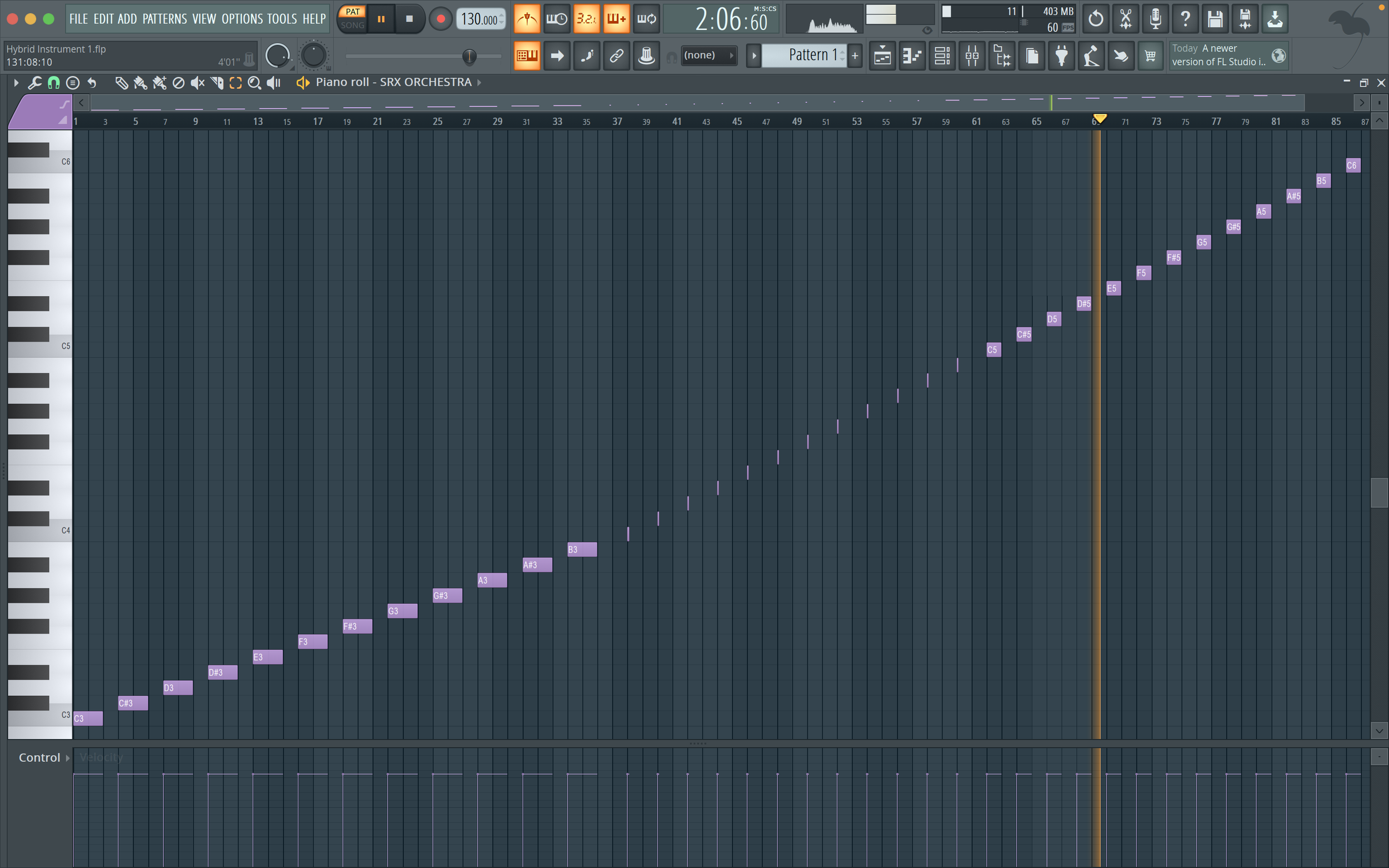Click the Save project floppy icon

point(1215,19)
